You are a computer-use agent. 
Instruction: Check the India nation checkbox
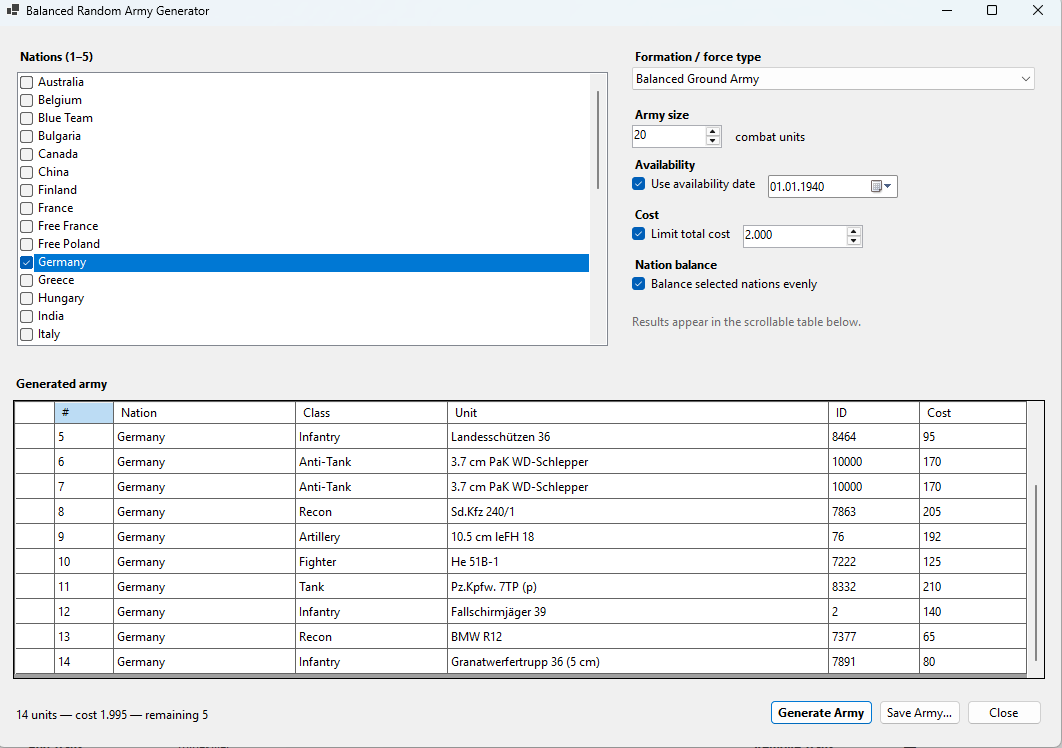pos(26,316)
